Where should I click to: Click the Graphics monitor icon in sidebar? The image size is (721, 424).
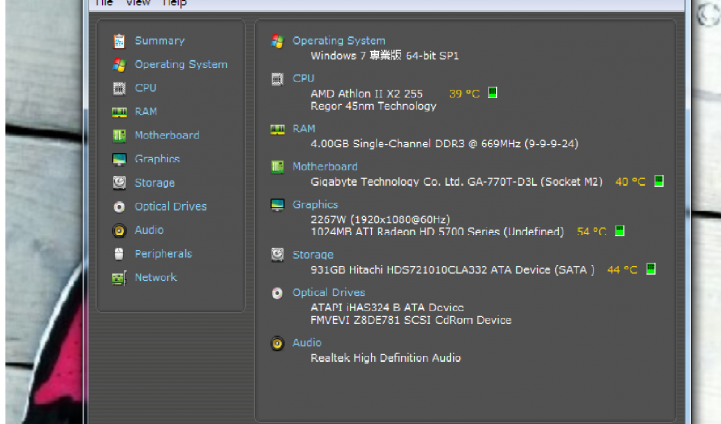tap(119, 160)
